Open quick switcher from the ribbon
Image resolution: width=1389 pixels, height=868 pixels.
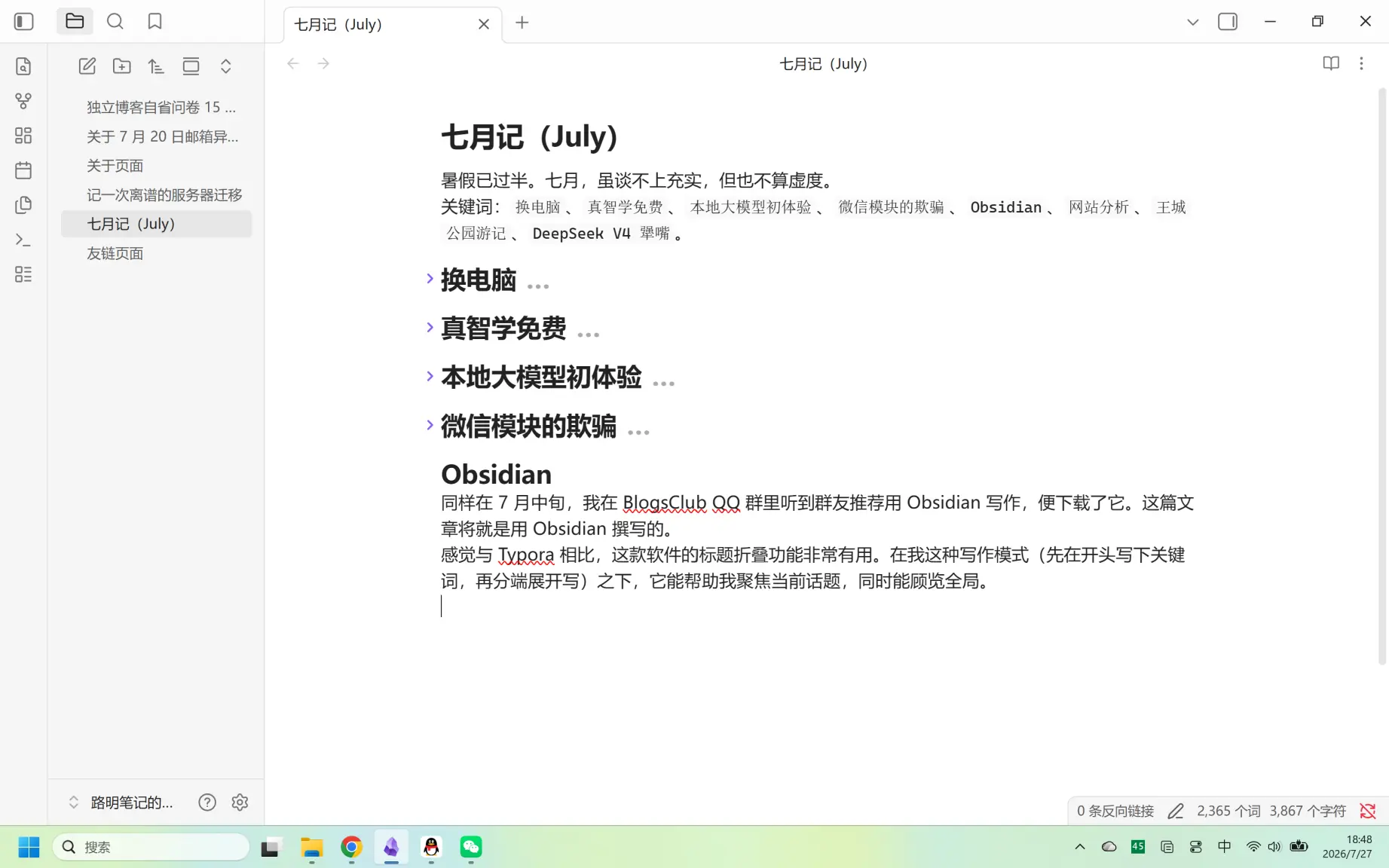[x=23, y=66]
